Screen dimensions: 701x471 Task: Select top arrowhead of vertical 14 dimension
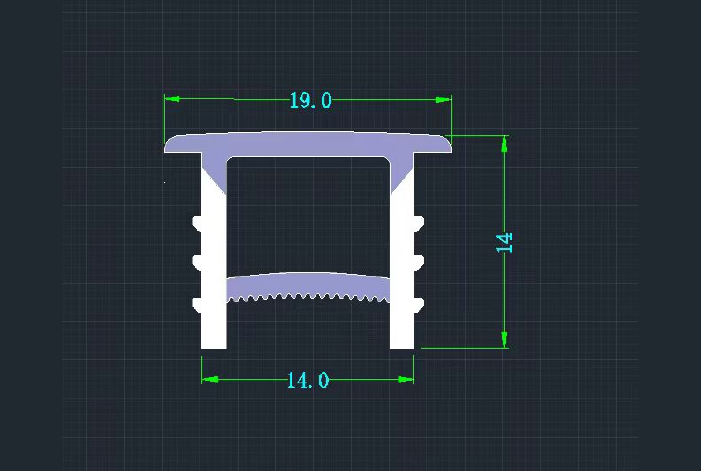pos(505,143)
